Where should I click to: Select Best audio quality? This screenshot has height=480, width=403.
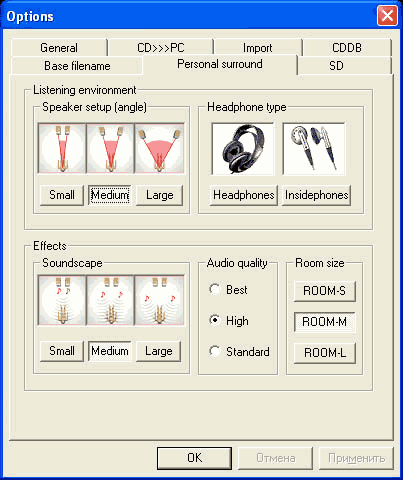228,289
